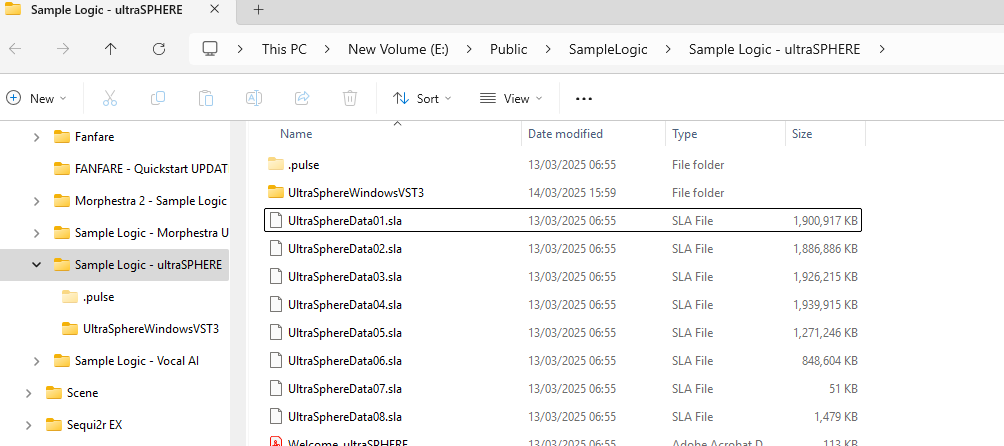1004x446 pixels.
Task: Sort files by Size column header
Action: 802,134
